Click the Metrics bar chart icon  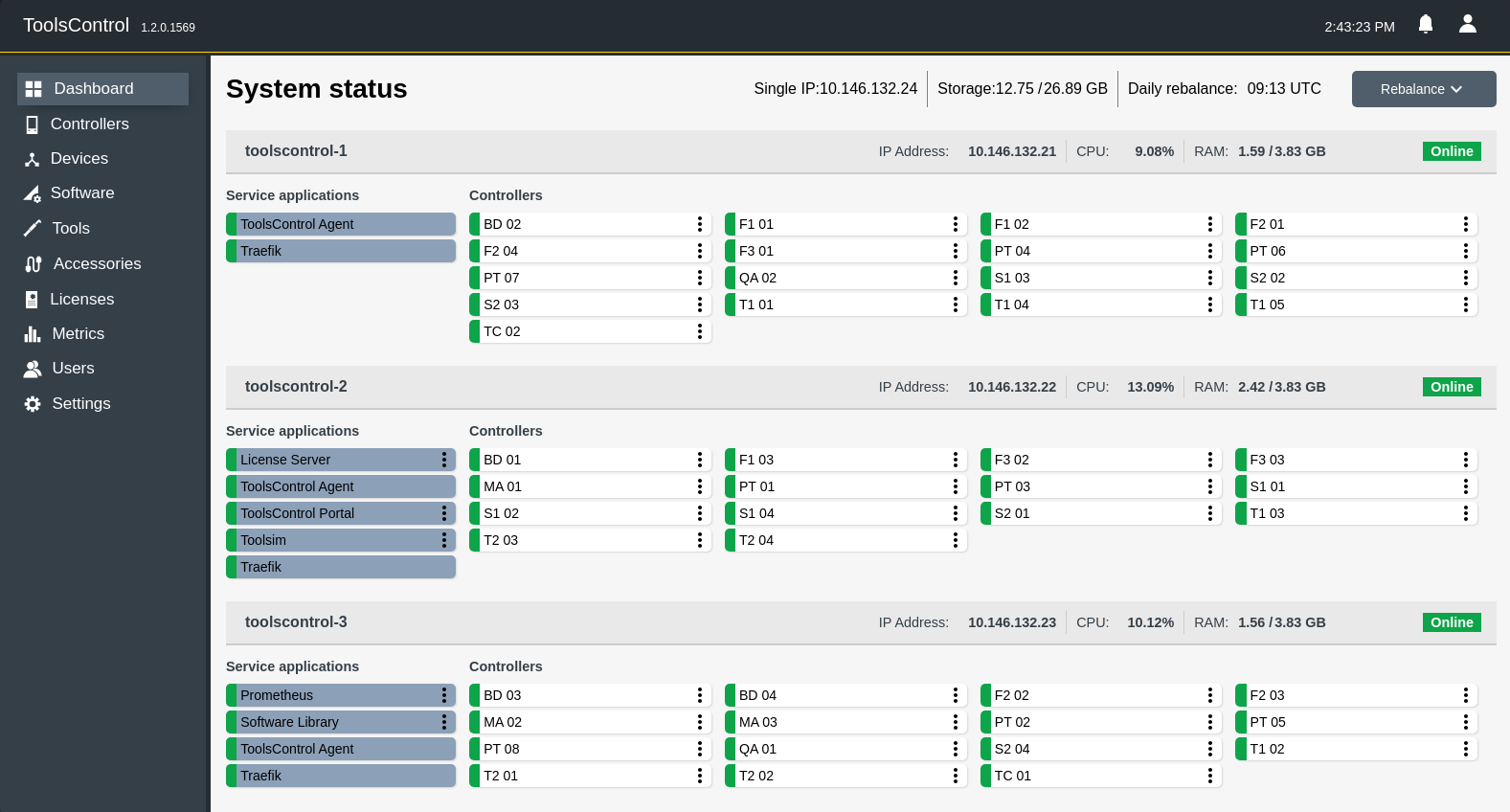33,334
